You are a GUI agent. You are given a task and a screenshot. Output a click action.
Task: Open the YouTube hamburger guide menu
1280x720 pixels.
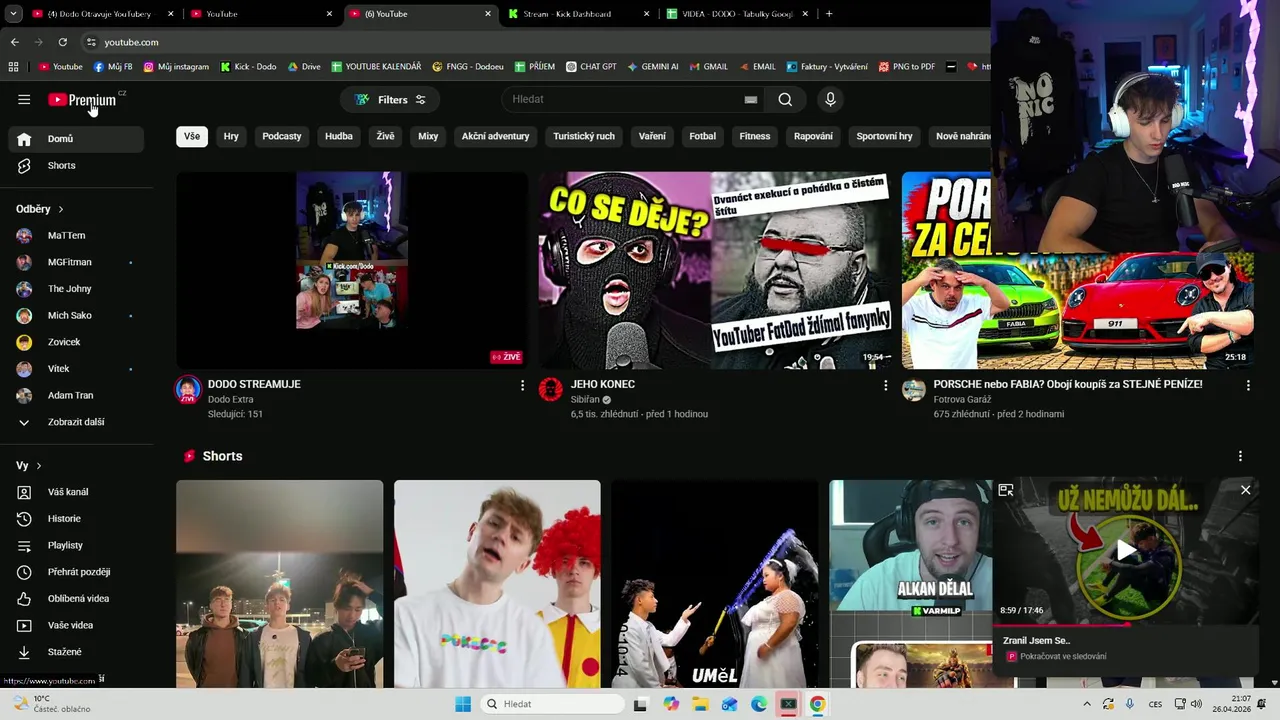24,99
